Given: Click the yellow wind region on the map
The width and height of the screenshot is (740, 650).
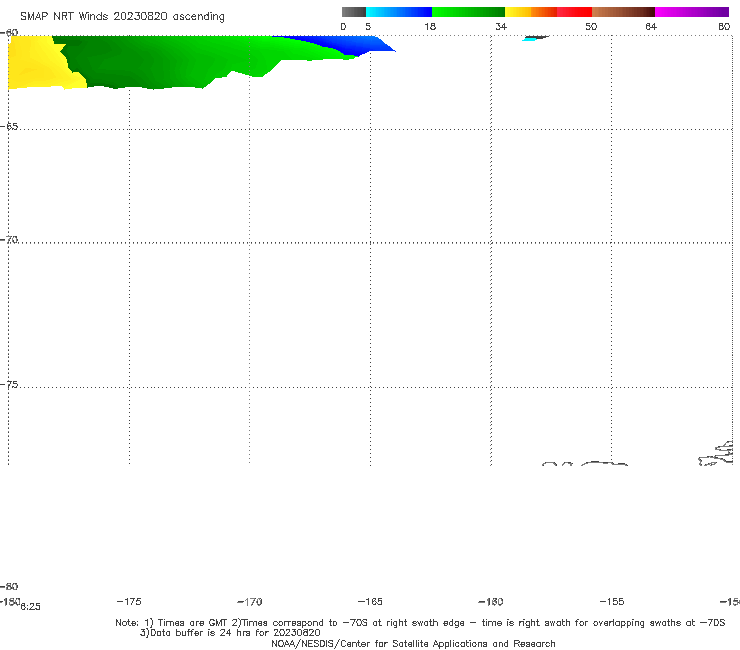Looking at the screenshot, I should click(x=38, y=64).
